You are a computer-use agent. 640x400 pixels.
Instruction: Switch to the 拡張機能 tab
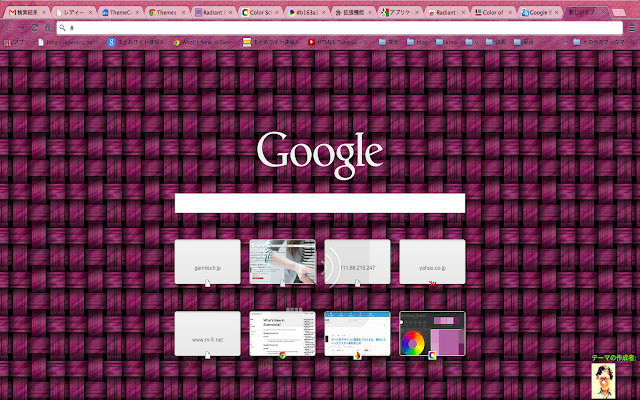353,13
